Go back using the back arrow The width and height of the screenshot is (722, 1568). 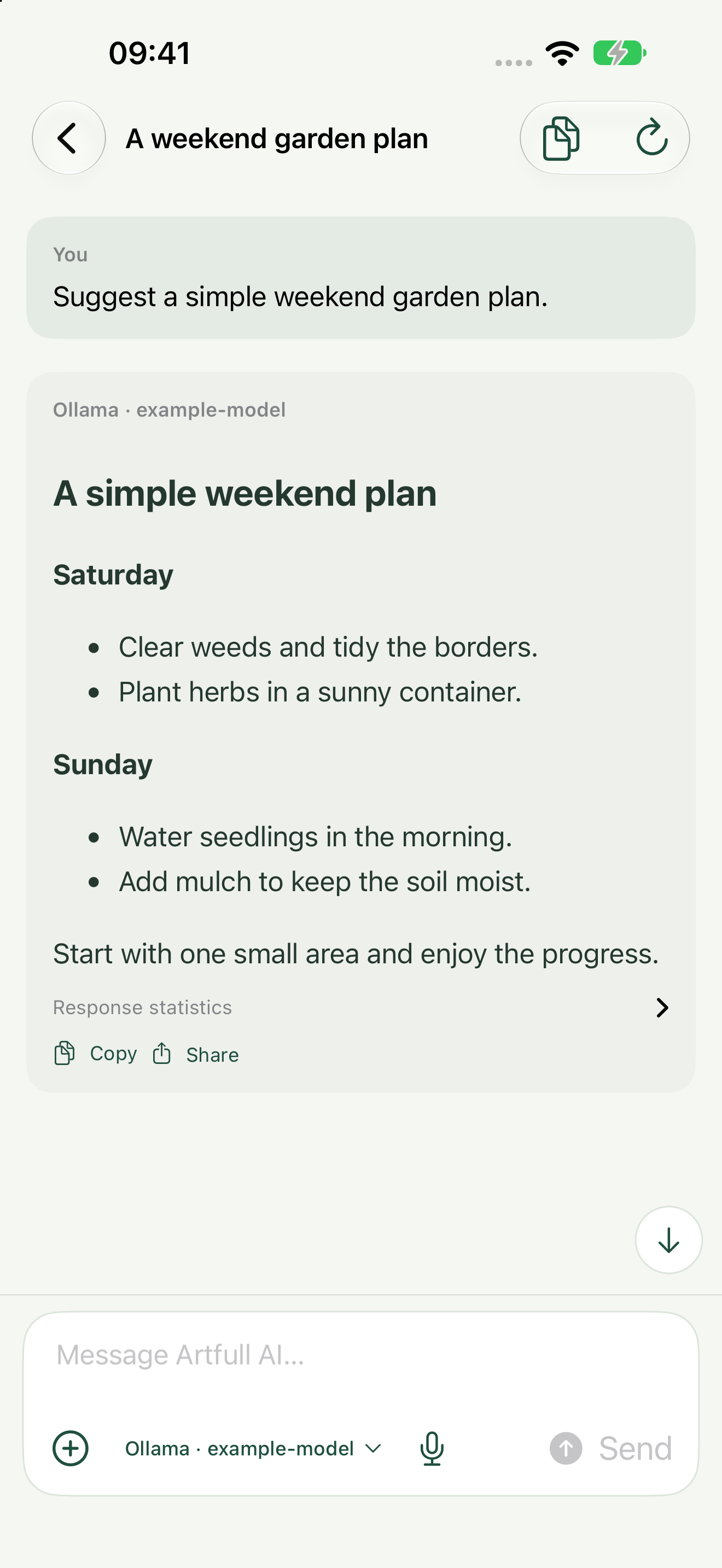click(68, 138)
